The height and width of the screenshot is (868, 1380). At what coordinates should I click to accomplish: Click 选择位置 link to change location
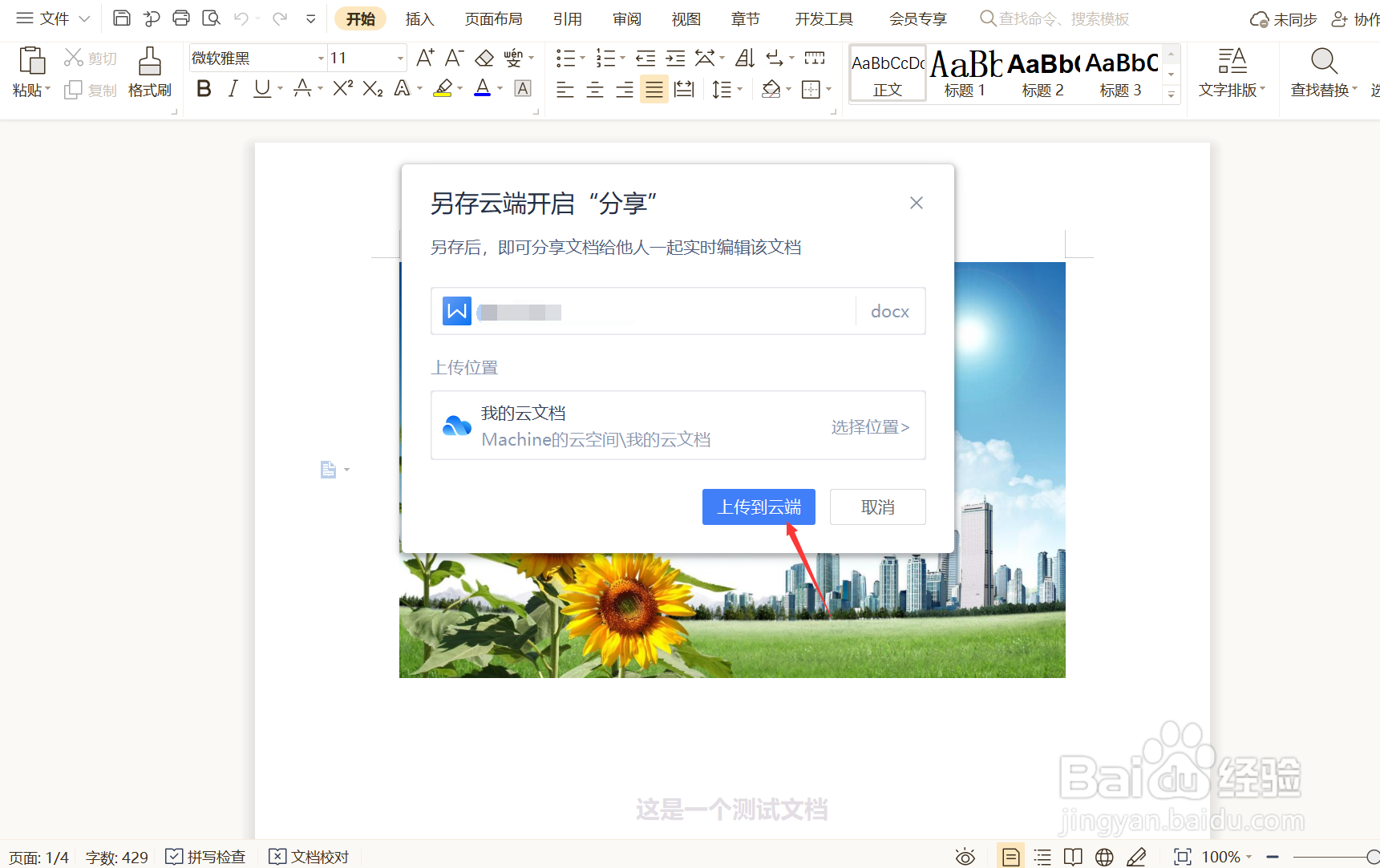[870, 426]
